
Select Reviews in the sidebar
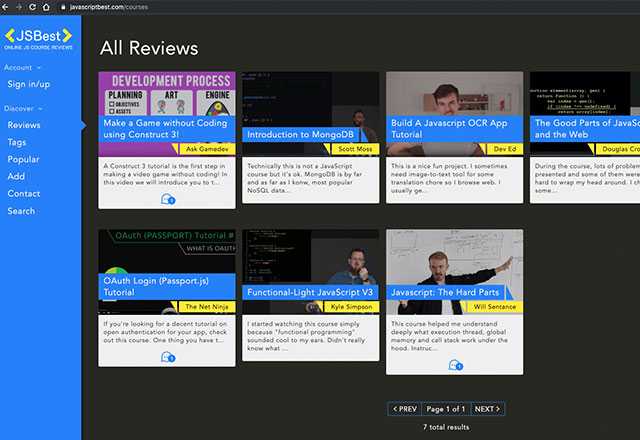coord(24,125)
